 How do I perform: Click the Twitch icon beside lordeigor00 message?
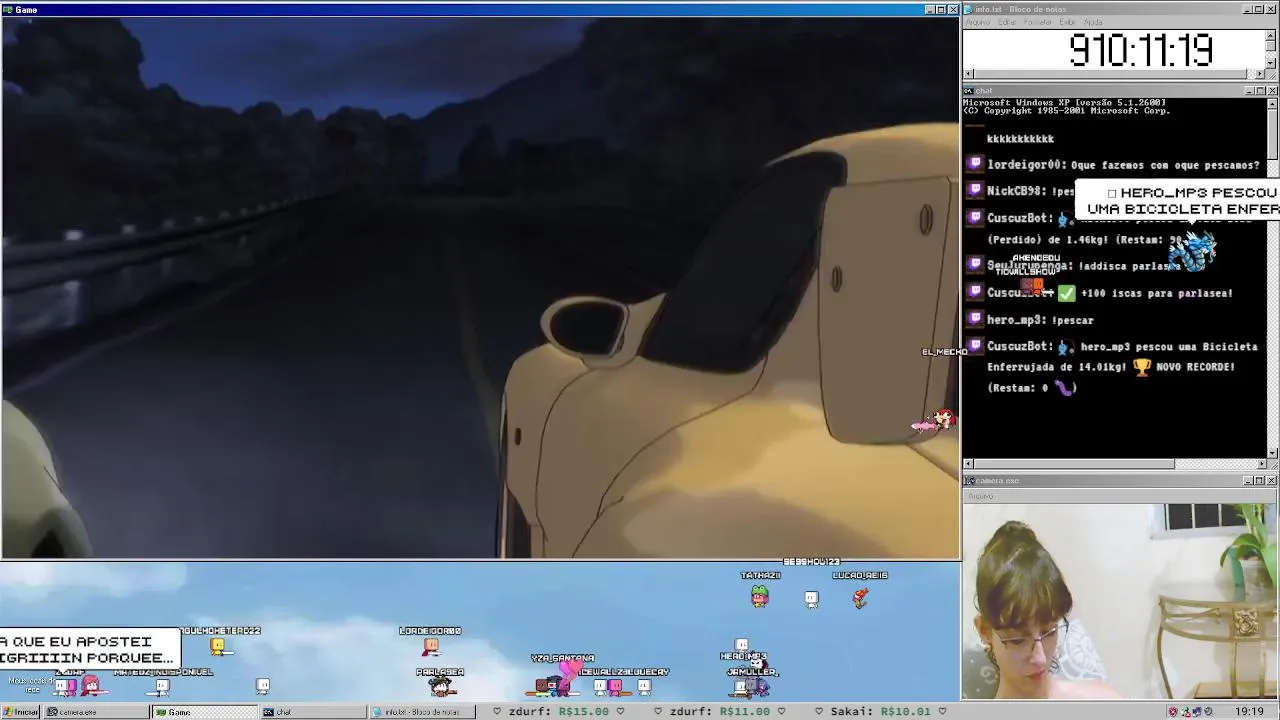(x=975, y=164)
